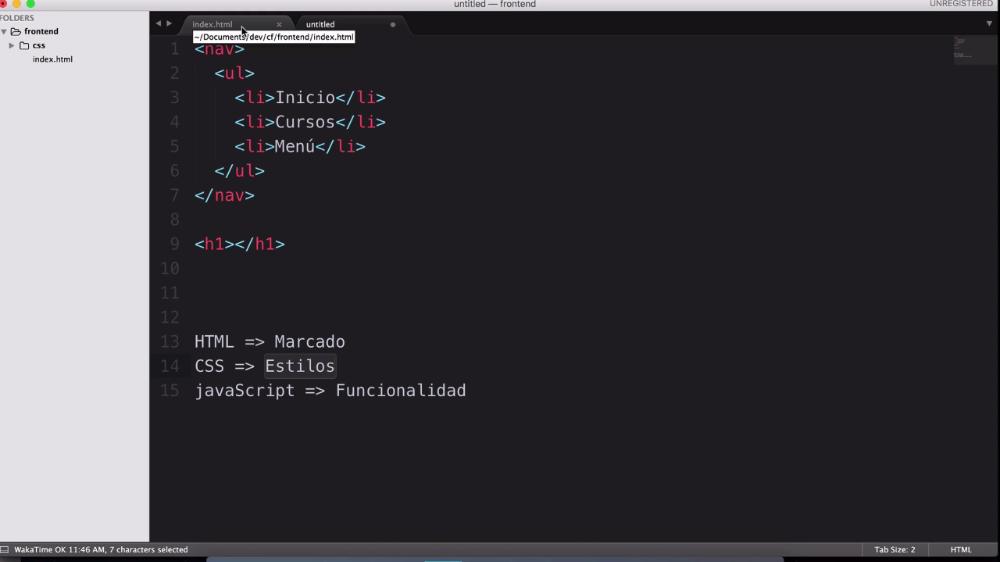Switch to the untitled tab
This screenshot has width=1000, height=562.
320,24
